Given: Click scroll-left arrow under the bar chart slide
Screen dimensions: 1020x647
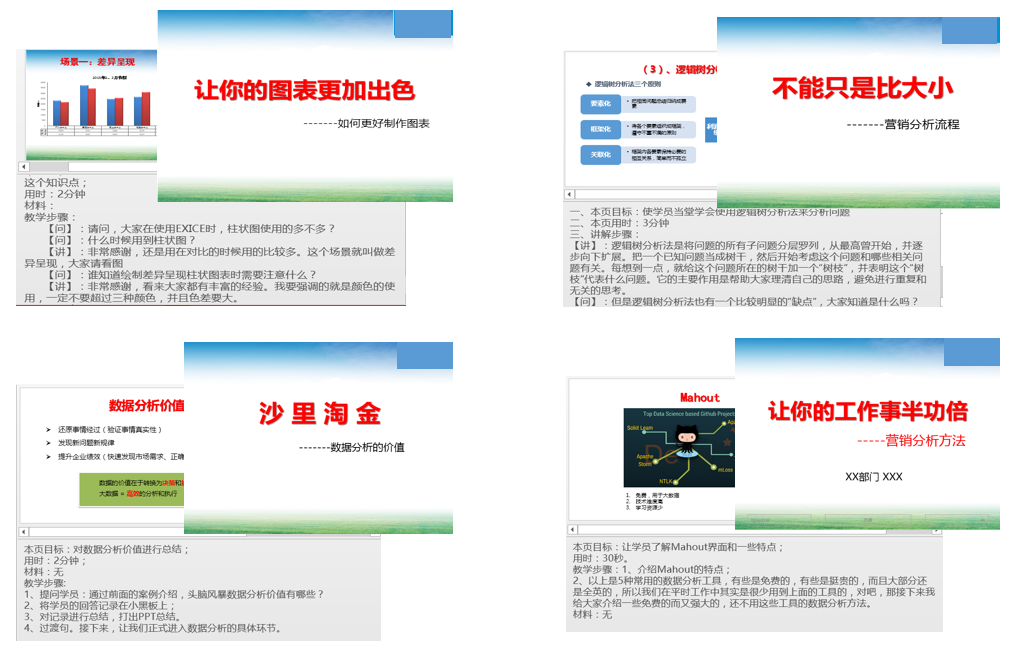Looking at the screenshot, I should (26, 166).
